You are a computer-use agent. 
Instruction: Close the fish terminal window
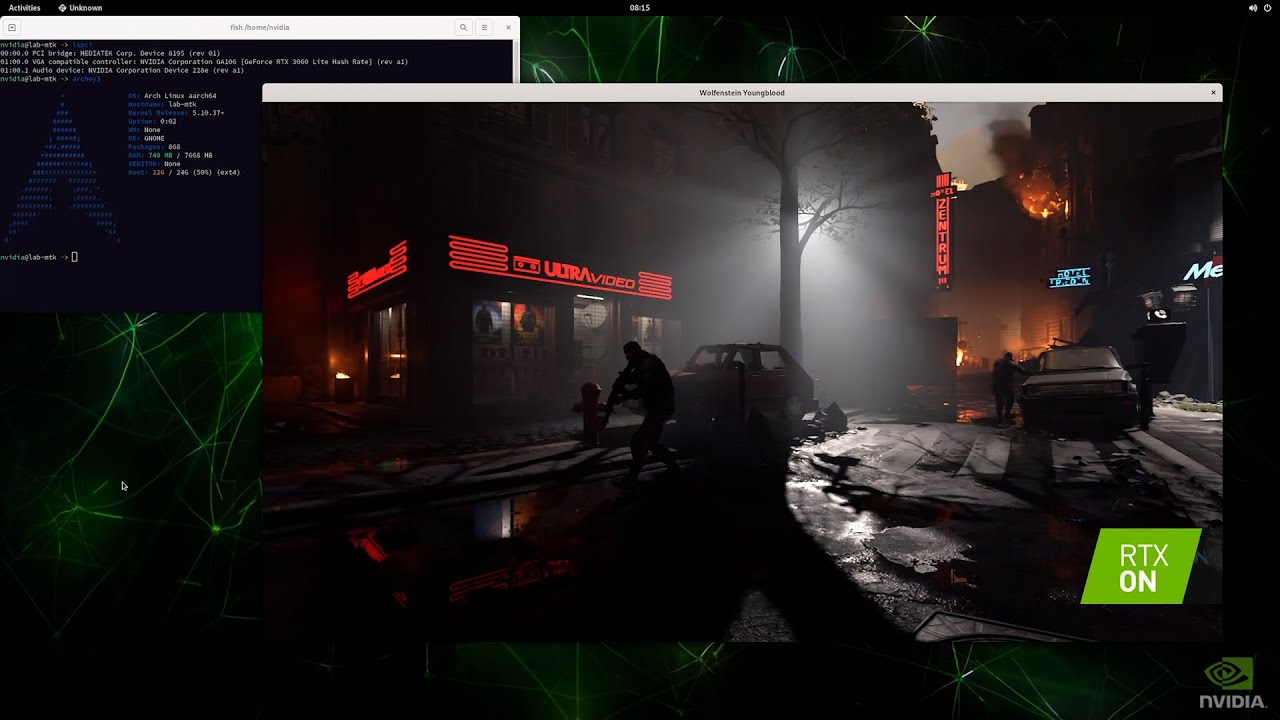[508, 27]
